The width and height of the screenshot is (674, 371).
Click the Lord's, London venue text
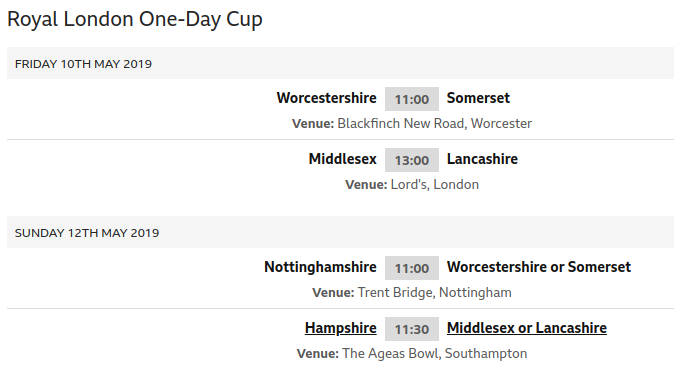435,185
